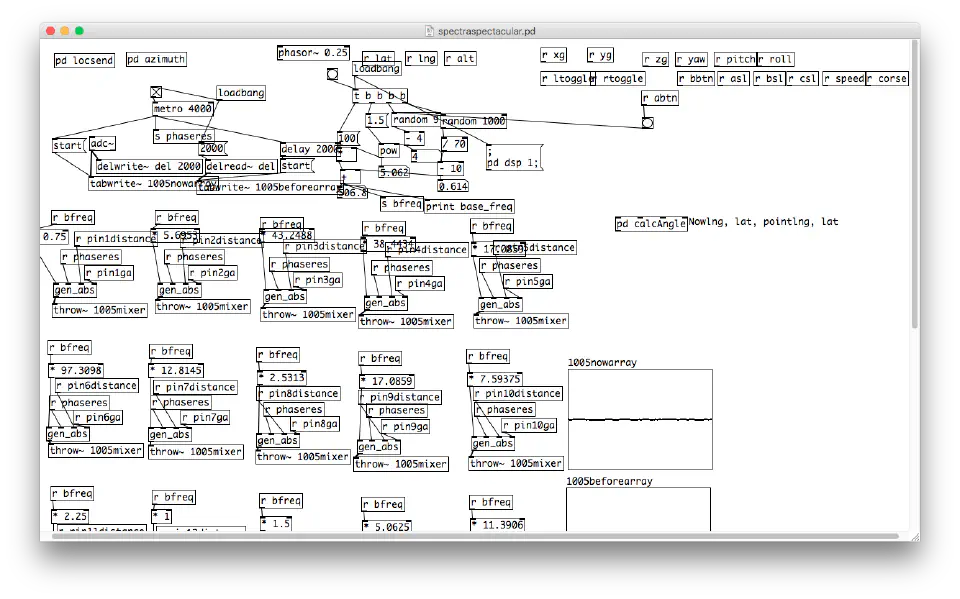
Task: Click the 'pd dsp 1;' message box
Action: [514, 158]
